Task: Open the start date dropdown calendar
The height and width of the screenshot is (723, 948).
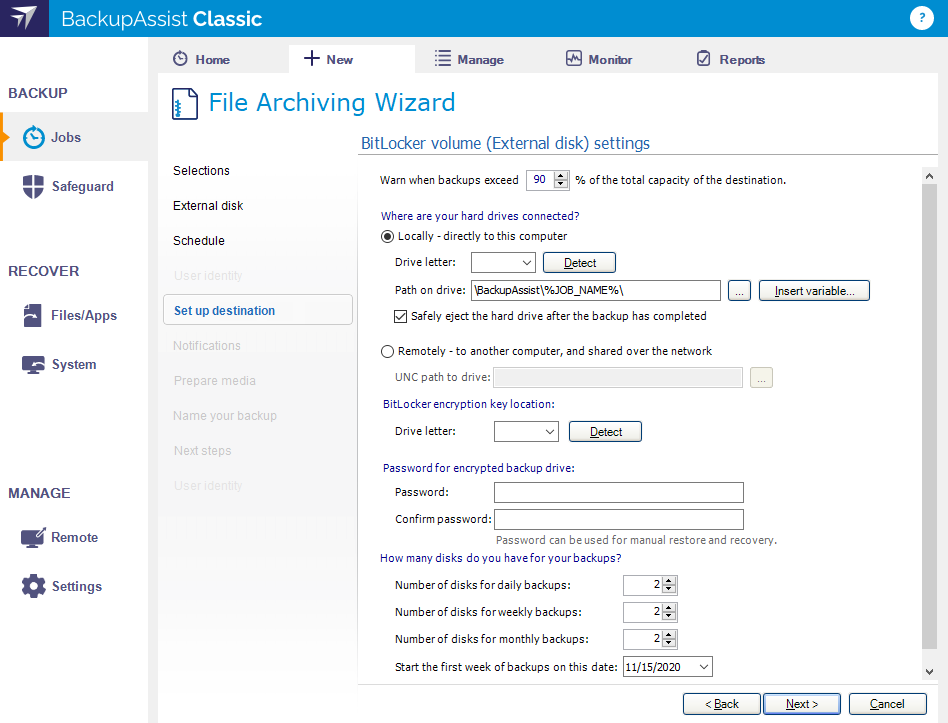Action: pos(704,667)
